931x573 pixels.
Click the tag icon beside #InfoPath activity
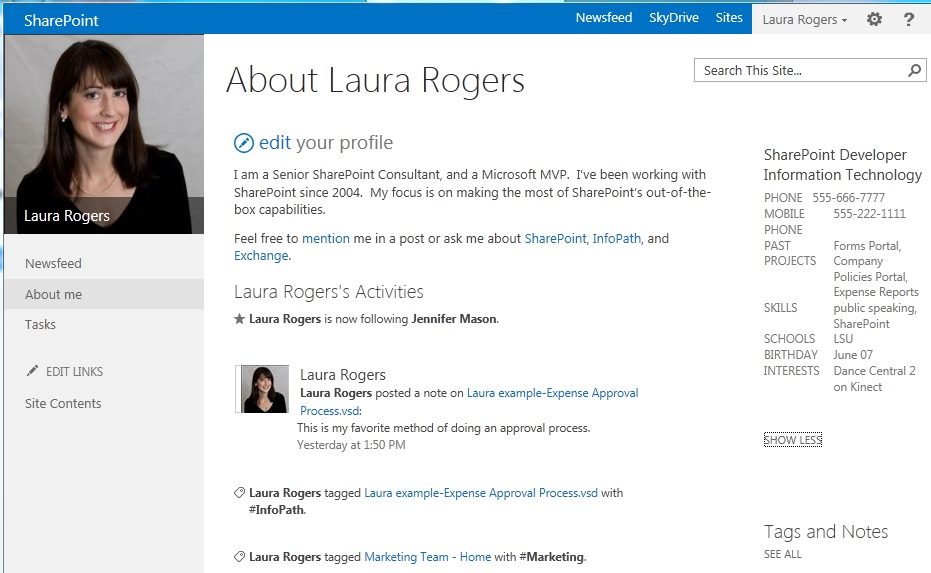coord(239,493)
